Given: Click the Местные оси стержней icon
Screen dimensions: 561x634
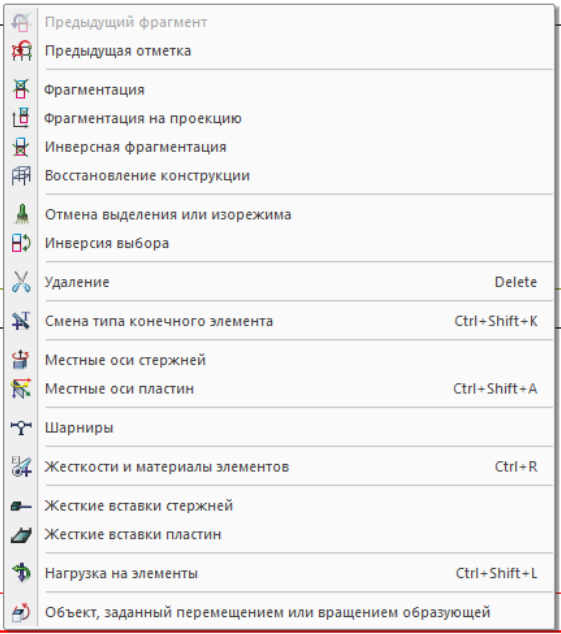Looking at the screenshot, I should coord(21,360).
